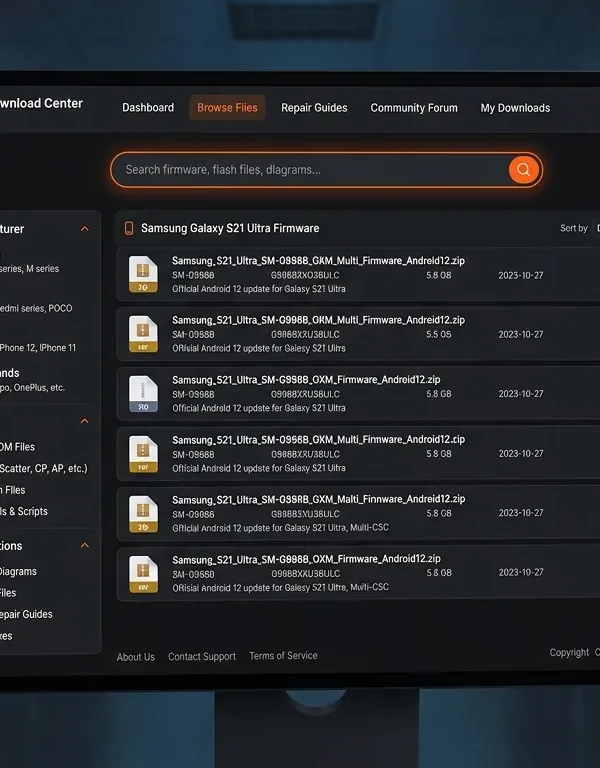Open Contact Support in the footer
Screen dimensions: 600x768
(x=202, y=656)
